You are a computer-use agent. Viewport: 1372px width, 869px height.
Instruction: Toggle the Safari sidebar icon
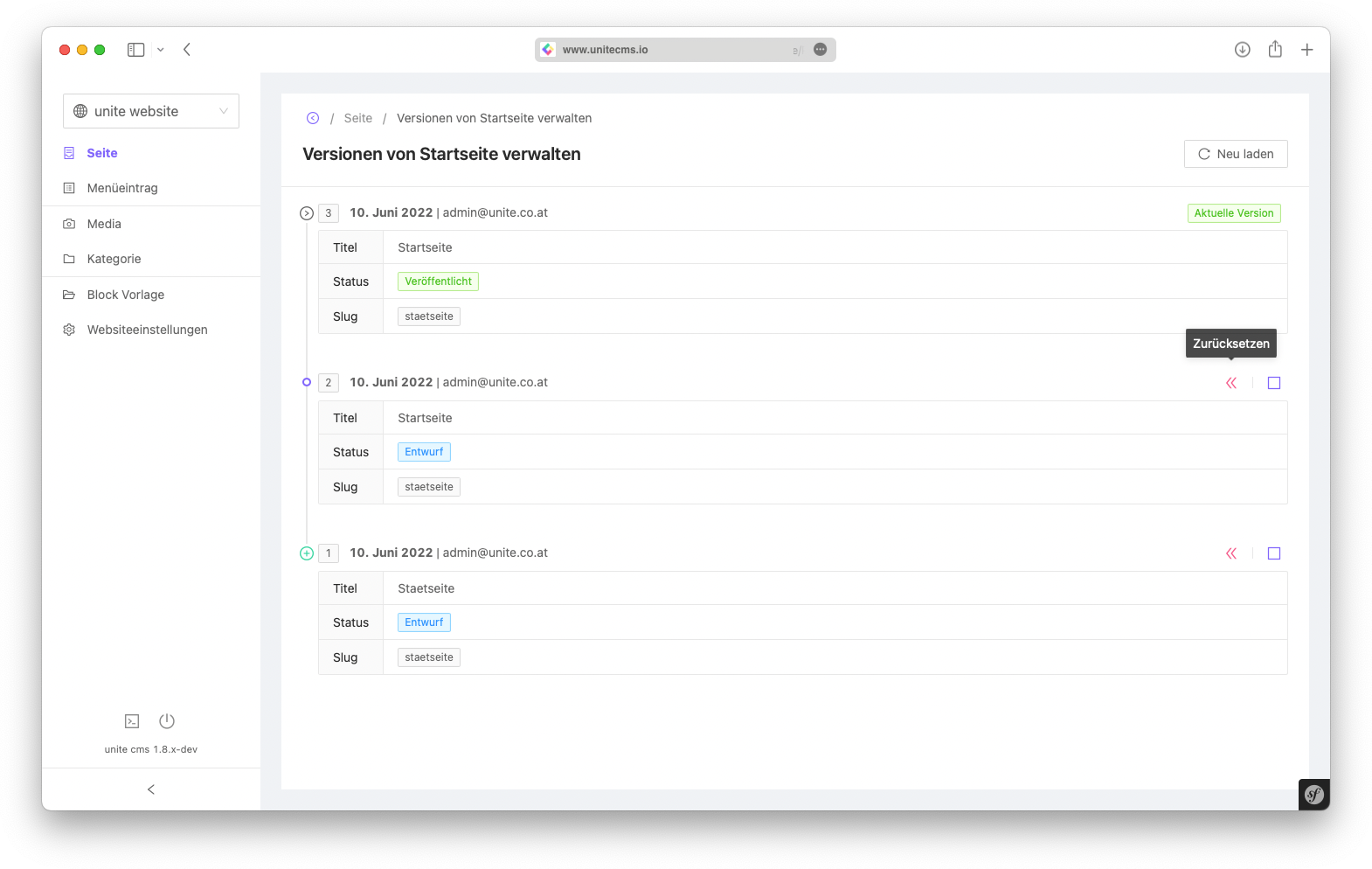coord(135,50)
